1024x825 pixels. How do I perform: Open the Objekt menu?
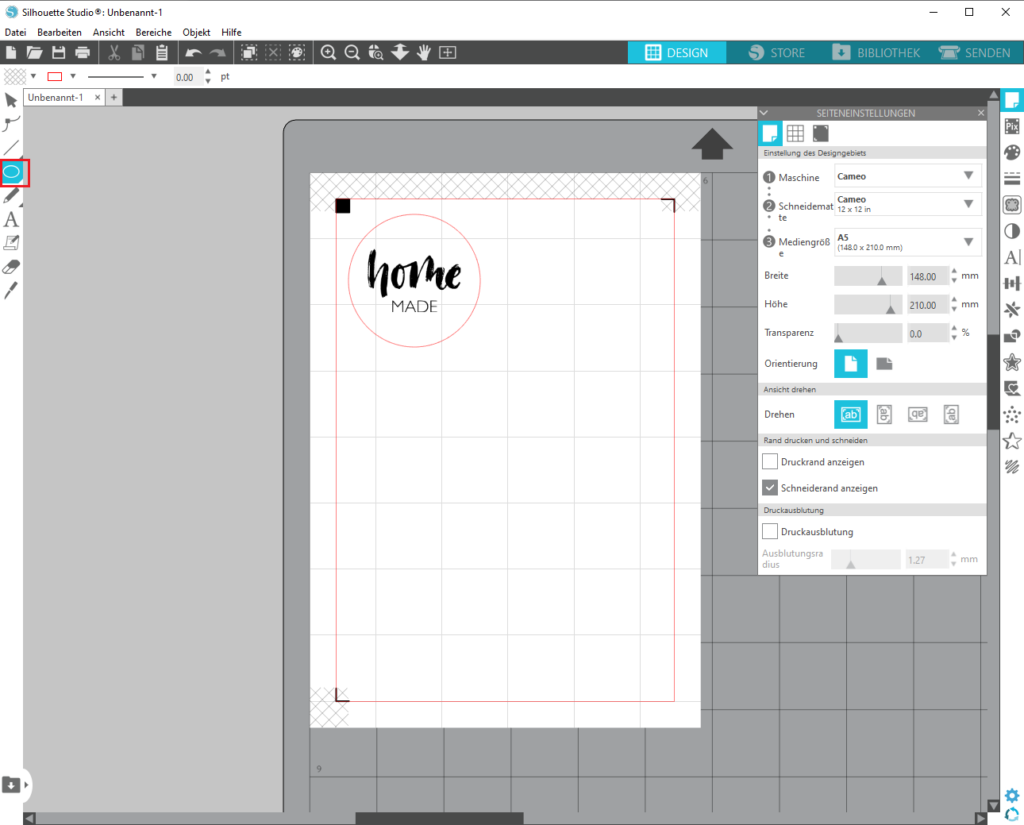pos(196,32)
